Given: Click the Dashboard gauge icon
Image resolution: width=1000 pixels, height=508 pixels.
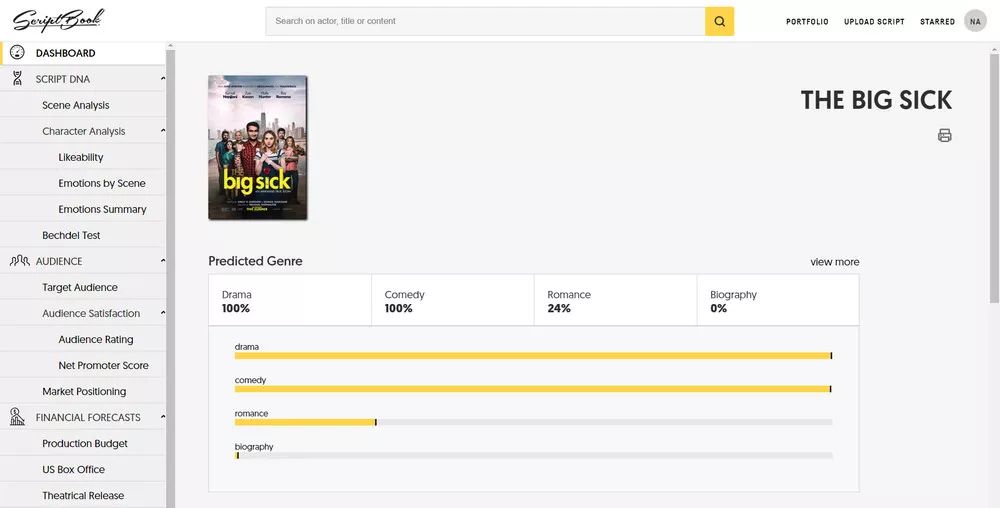Looking at the screenshot, I should [x=18, y=53].
